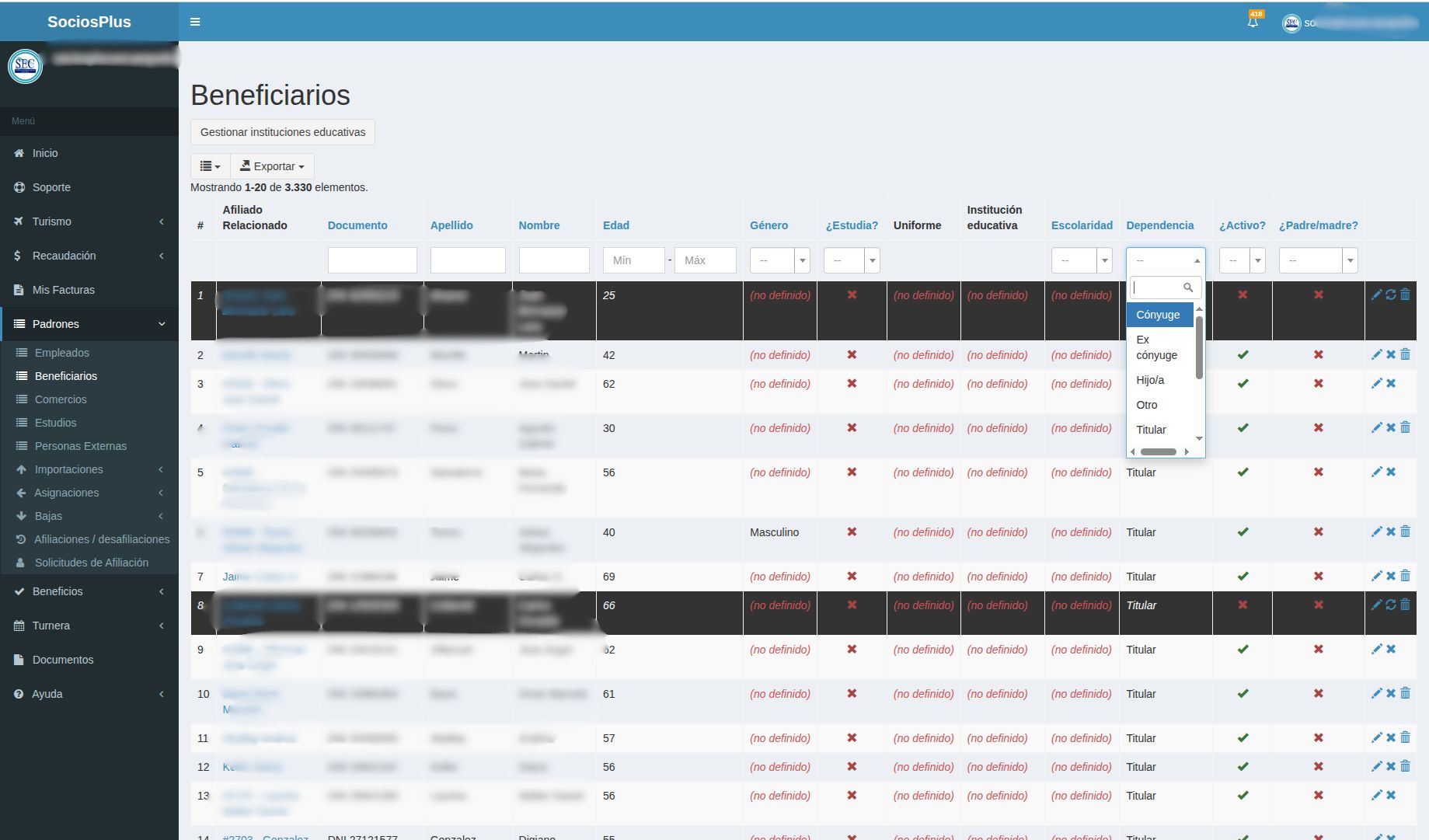Click the user avatar in top bar
This screenshot has height=840, width=1429.
(1291, 23)
